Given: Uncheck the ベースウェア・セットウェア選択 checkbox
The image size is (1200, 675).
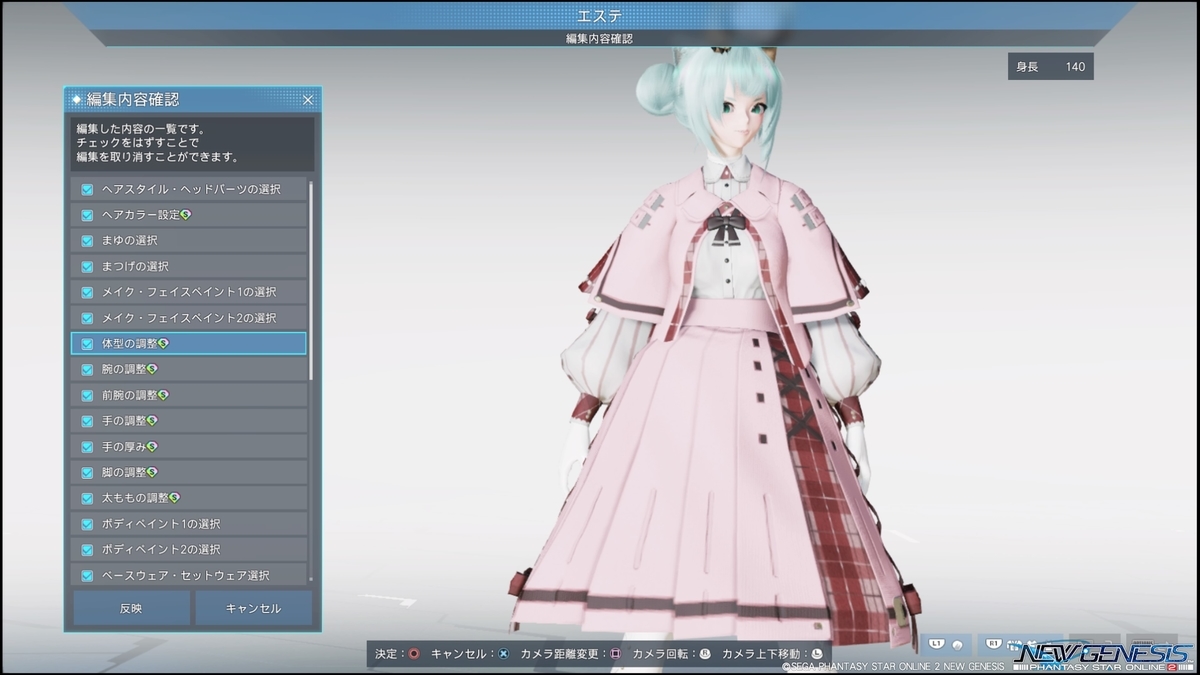Looking at the screenshot, I should 87,575.
